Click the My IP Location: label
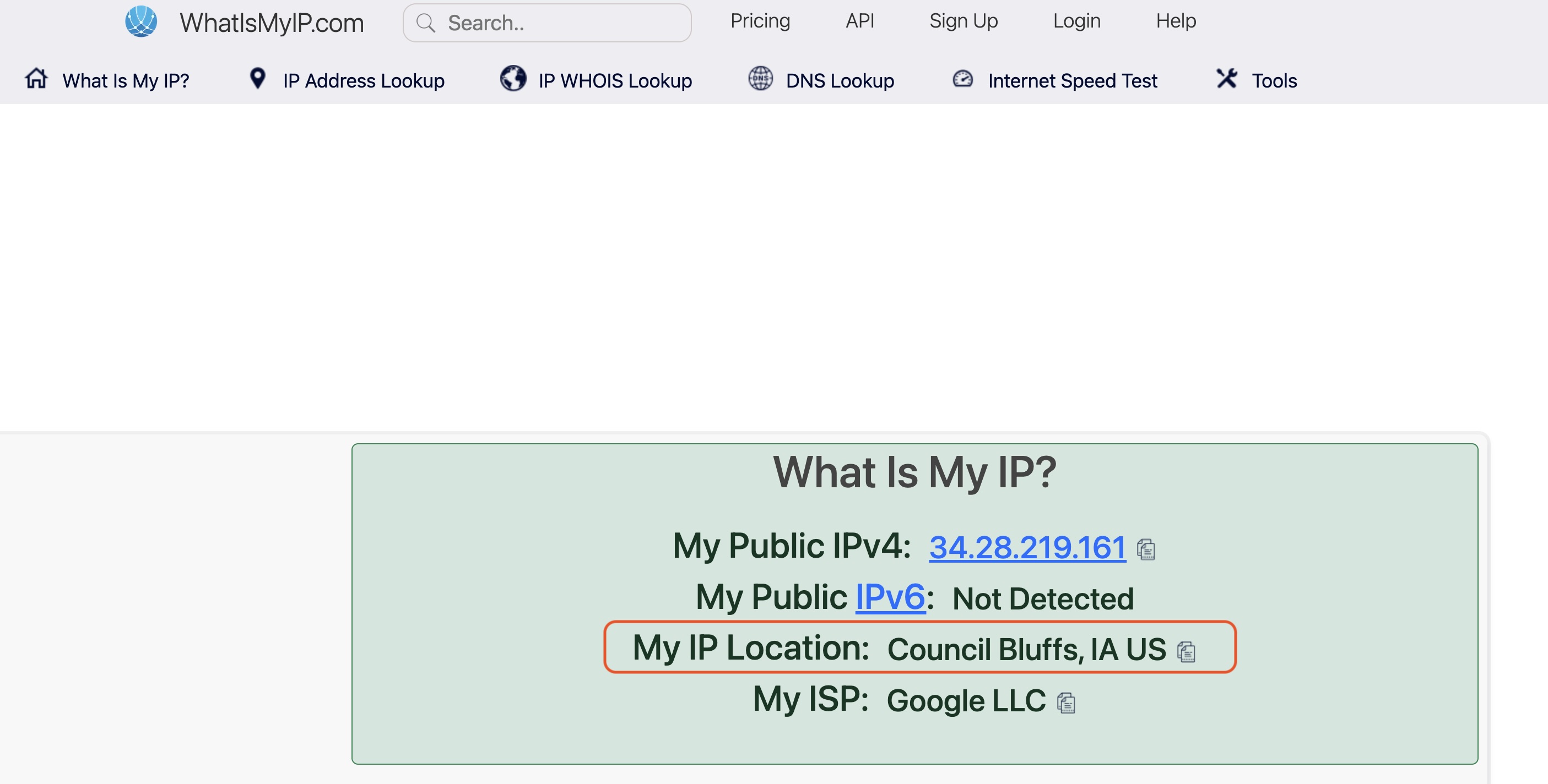This screenshot has width=1548, height=784. [750, 648]
